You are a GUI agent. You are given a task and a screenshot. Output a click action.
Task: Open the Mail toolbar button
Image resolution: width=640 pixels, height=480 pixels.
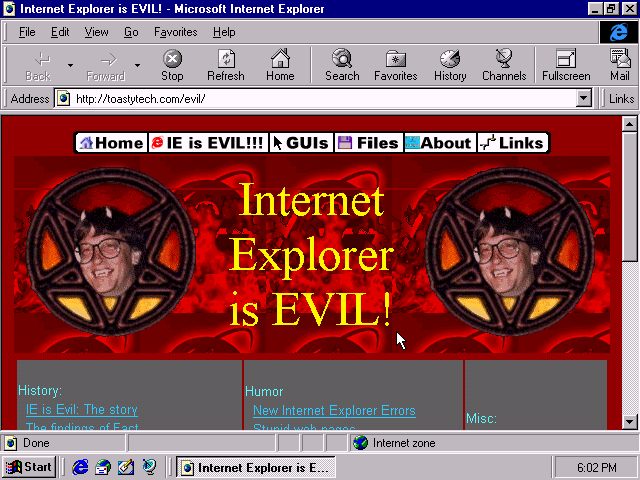pos(620,65)
